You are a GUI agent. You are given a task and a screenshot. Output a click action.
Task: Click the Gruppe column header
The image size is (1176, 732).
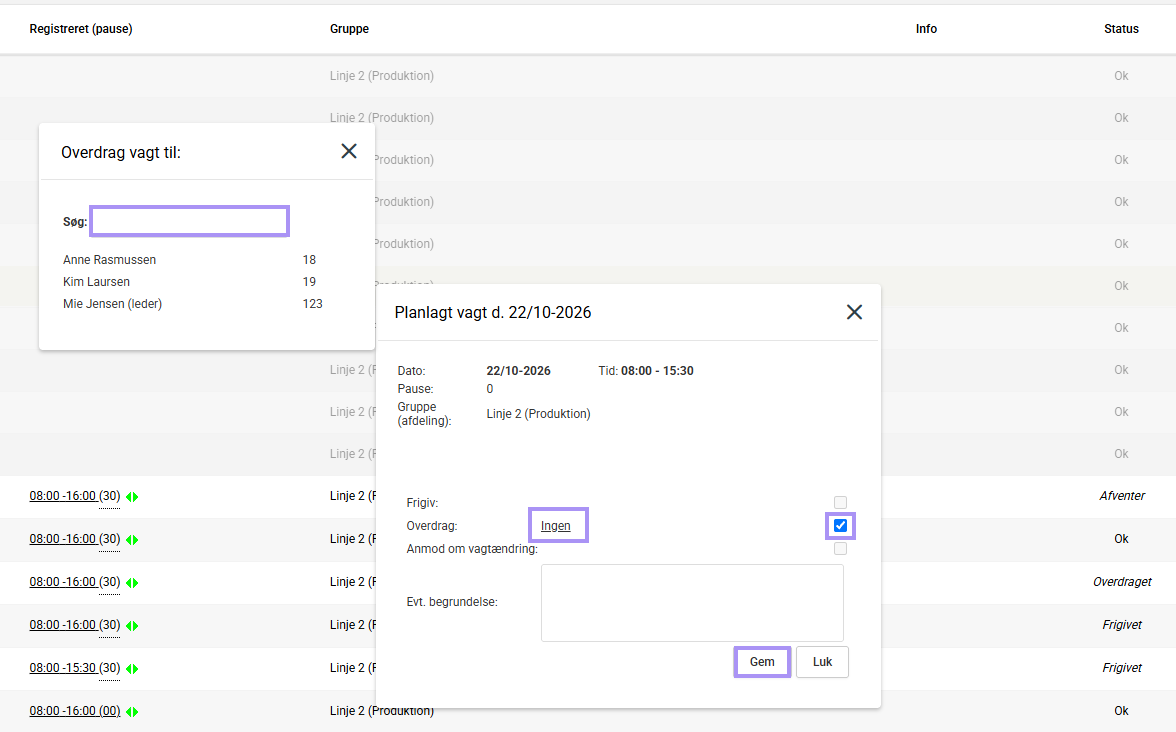click(350, 28)
